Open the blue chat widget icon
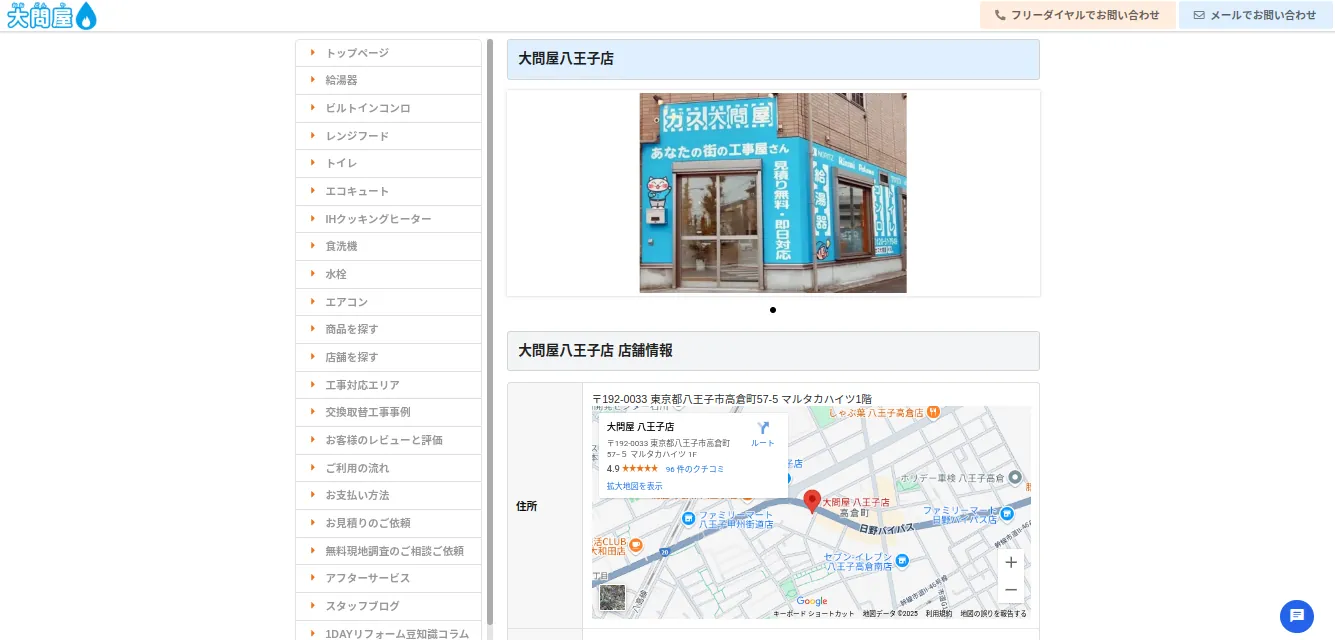Viewport: 1335px width, 640px height. tap(1297, 616)
